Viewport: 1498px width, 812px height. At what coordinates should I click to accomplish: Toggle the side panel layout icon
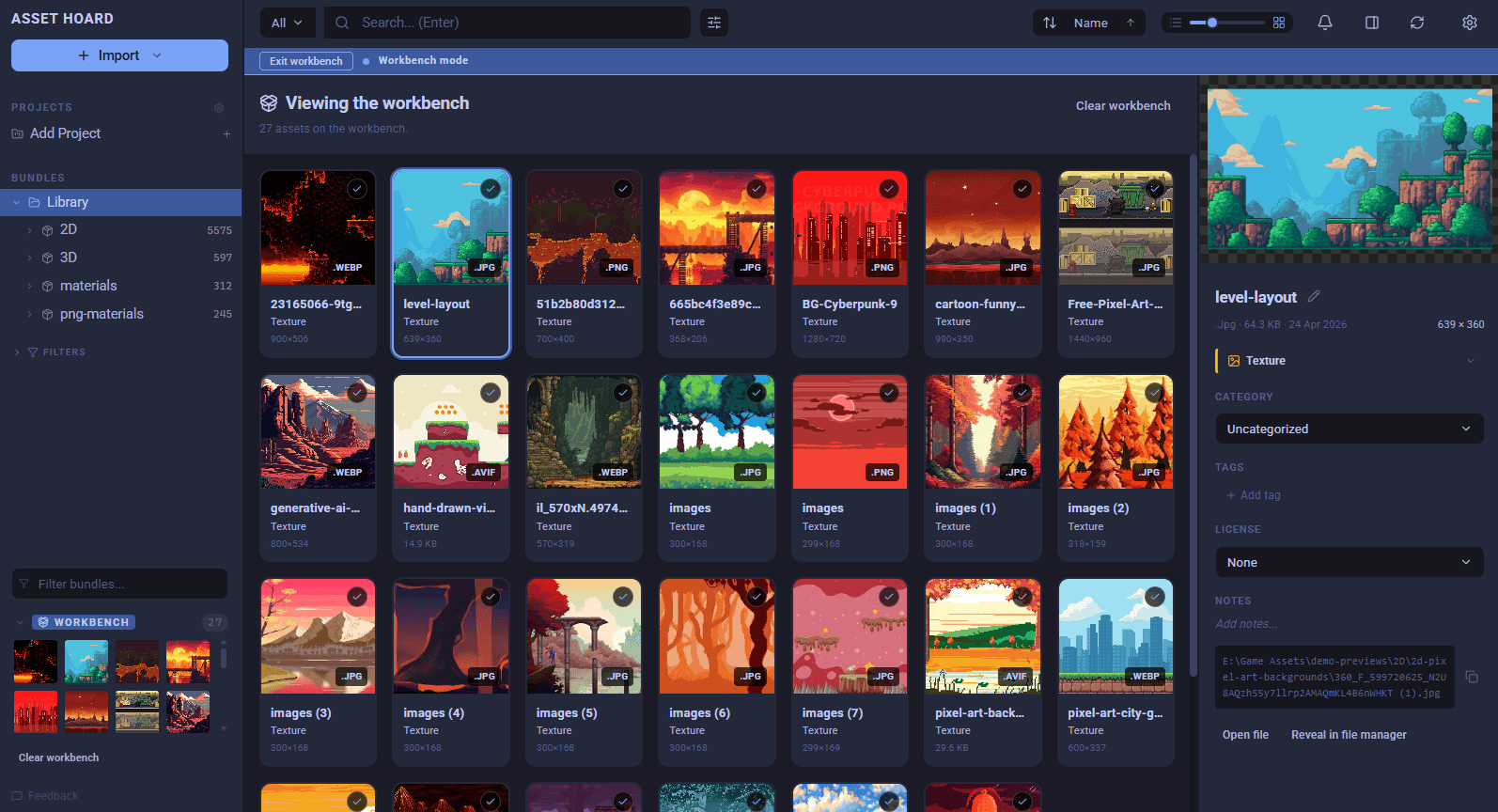tap(1371, 23)
